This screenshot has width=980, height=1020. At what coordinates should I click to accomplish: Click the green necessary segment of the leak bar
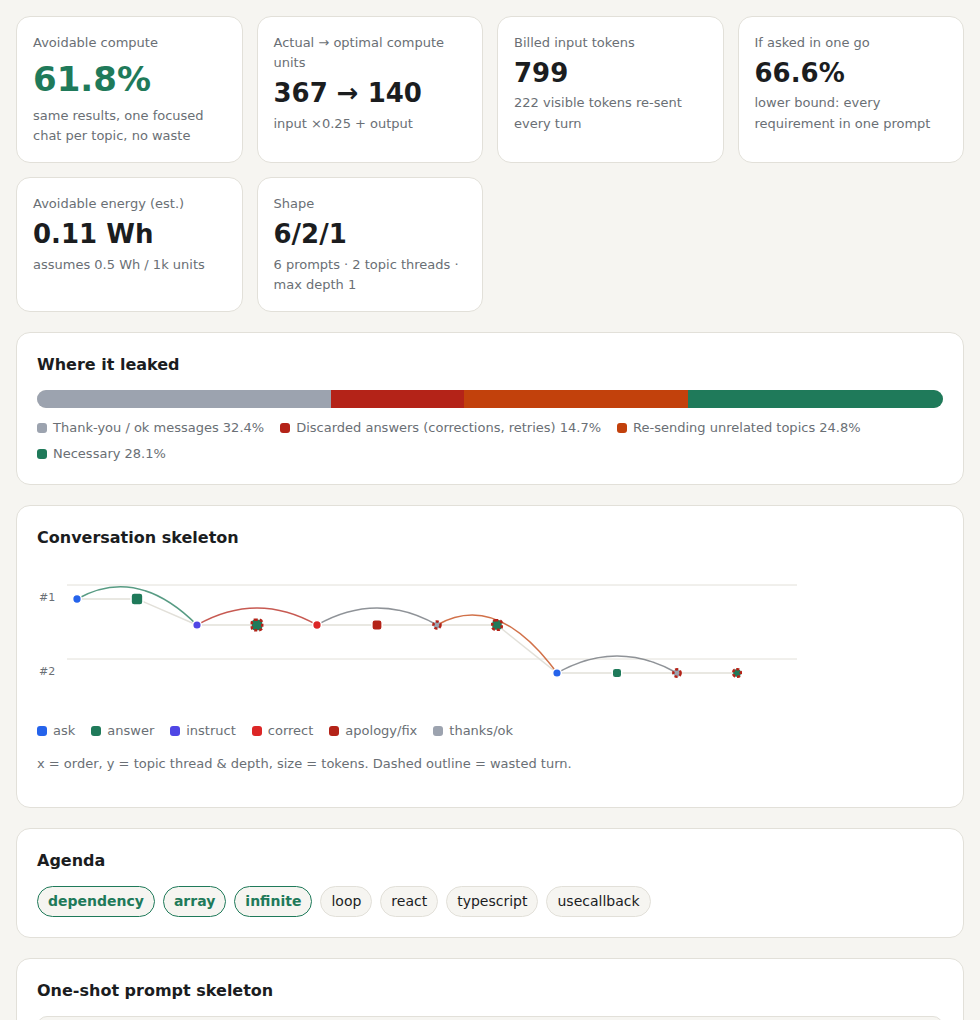click(815, 399)
